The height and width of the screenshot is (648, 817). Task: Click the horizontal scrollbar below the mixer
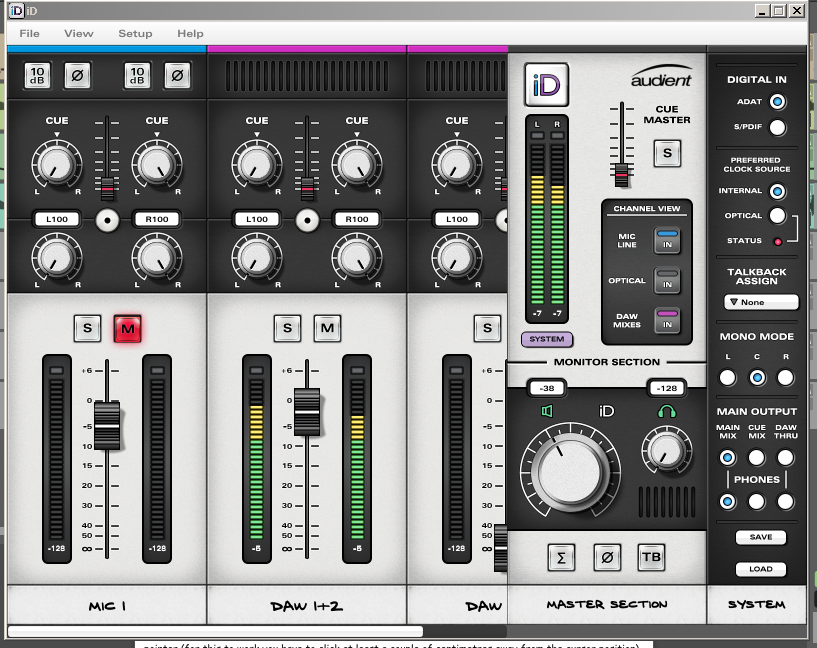point(215,631)
